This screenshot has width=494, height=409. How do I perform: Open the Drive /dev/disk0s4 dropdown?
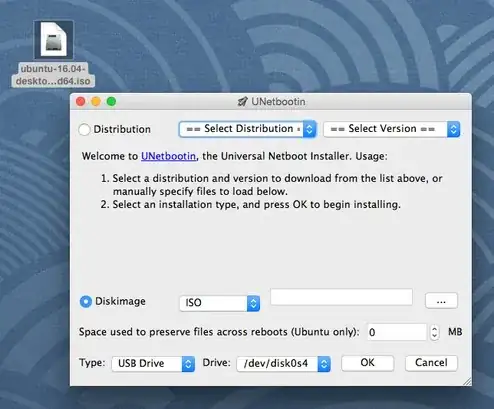tap(284, 363)
